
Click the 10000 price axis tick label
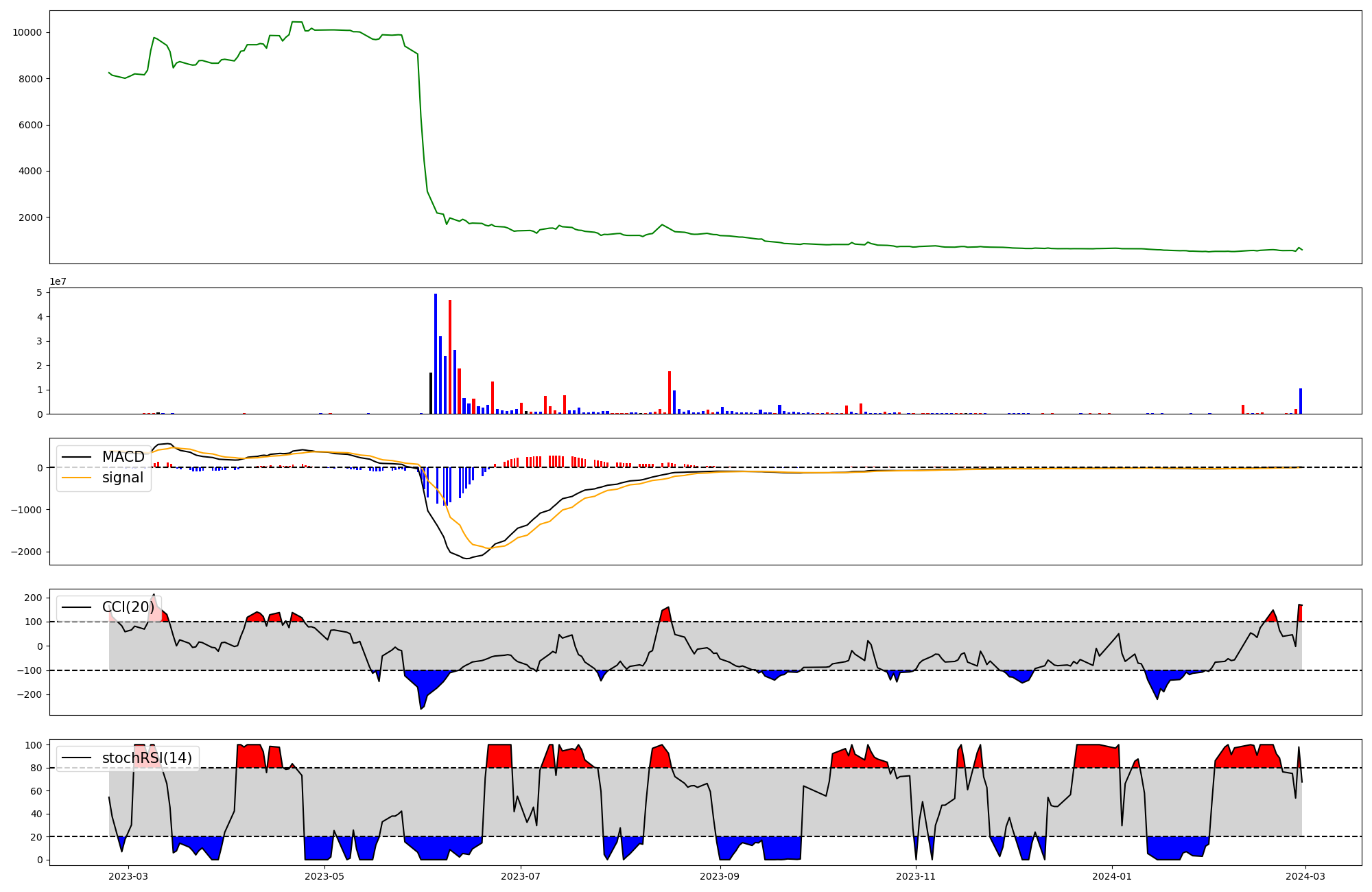27,33
